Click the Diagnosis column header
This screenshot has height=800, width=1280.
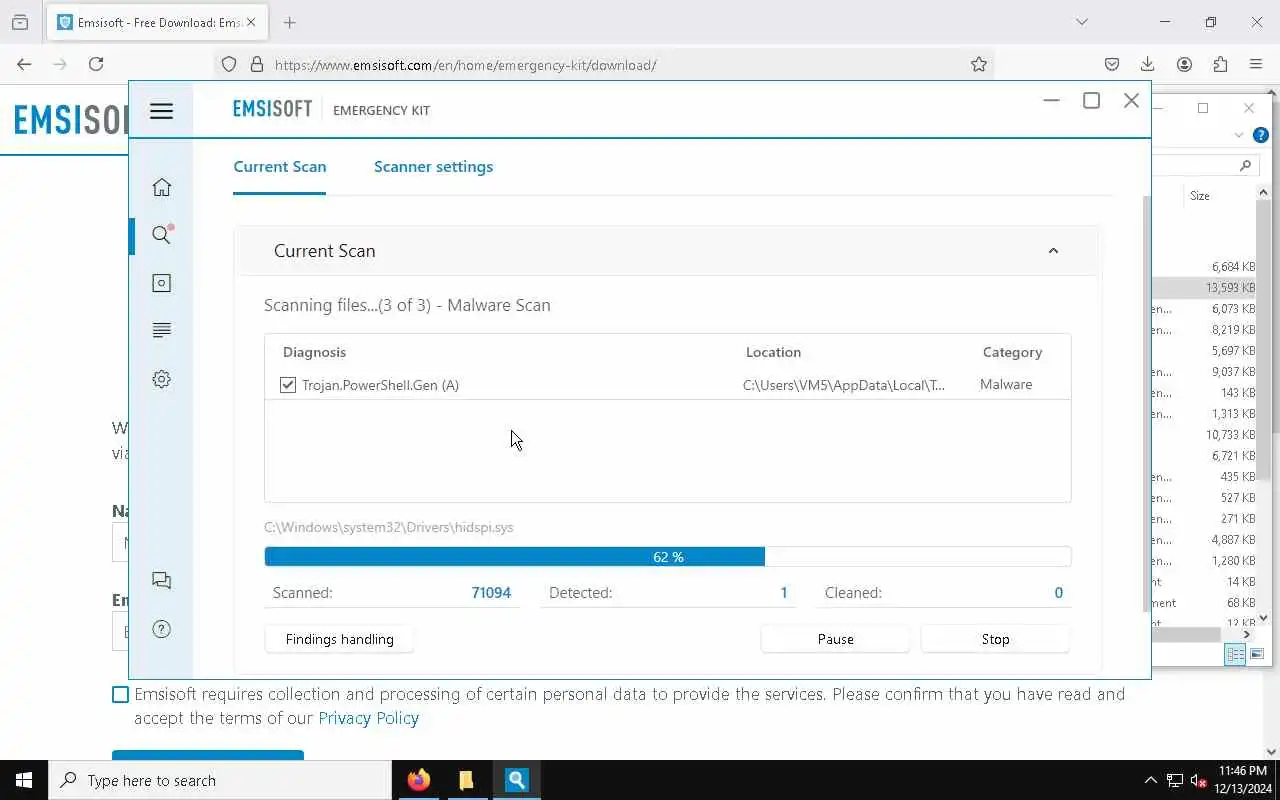pos(314,352)
